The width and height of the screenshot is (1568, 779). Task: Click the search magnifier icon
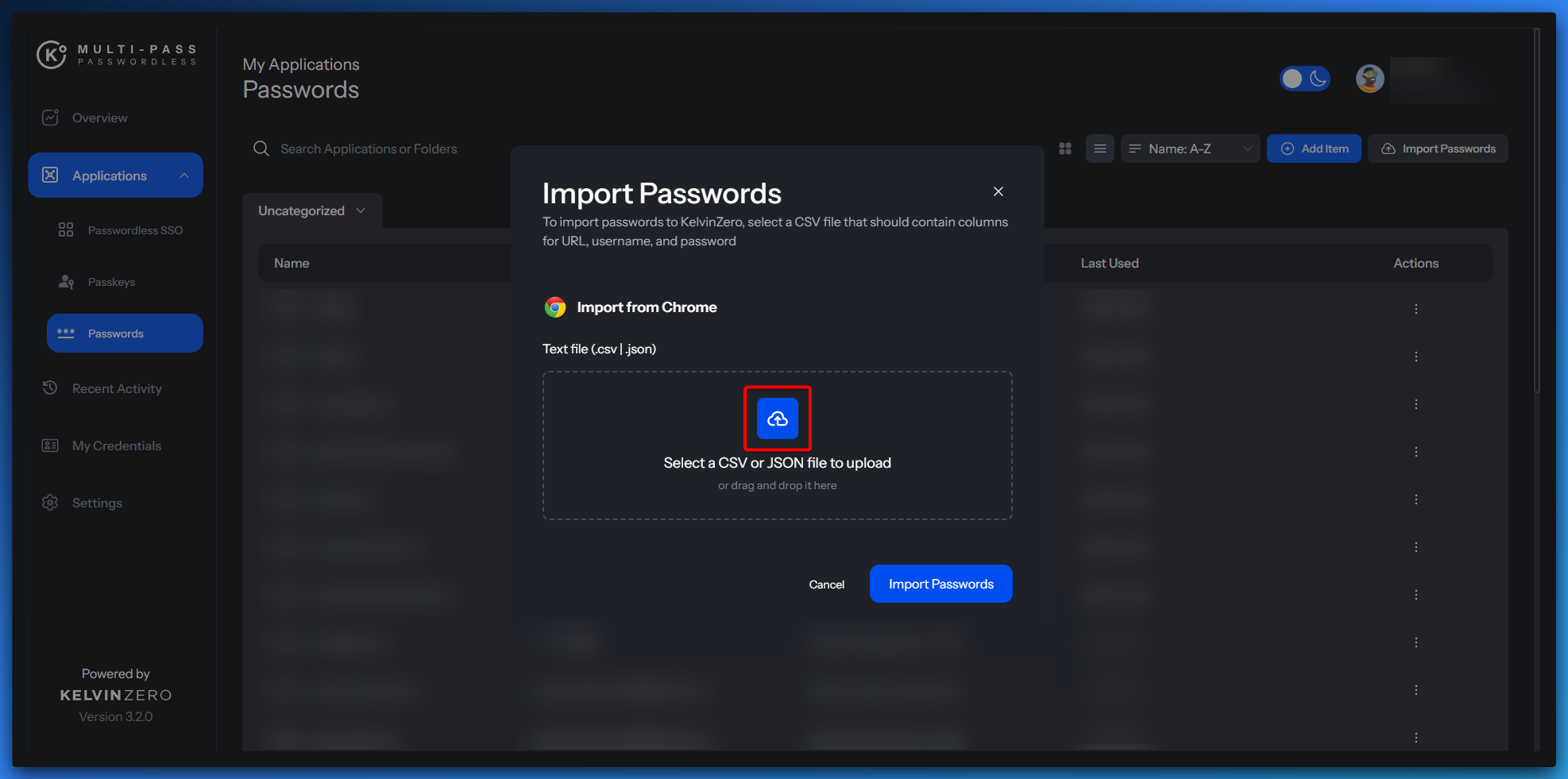[261, 148]
